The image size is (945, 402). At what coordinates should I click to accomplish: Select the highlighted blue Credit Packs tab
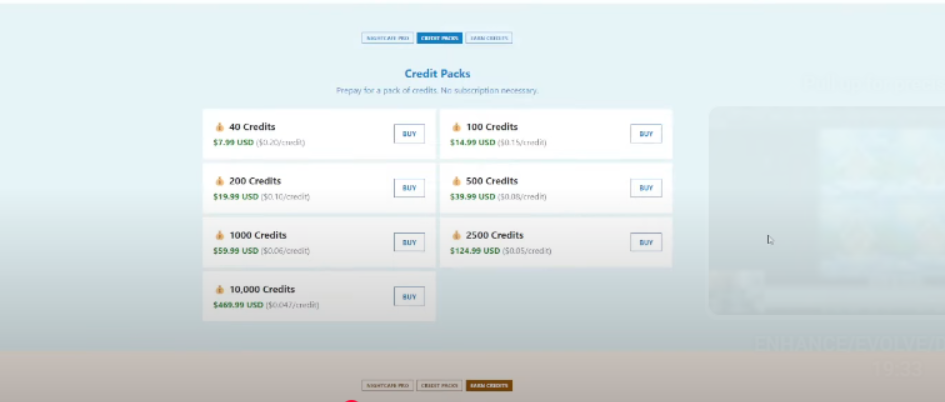pyautogui.click(x=439, y=38)
